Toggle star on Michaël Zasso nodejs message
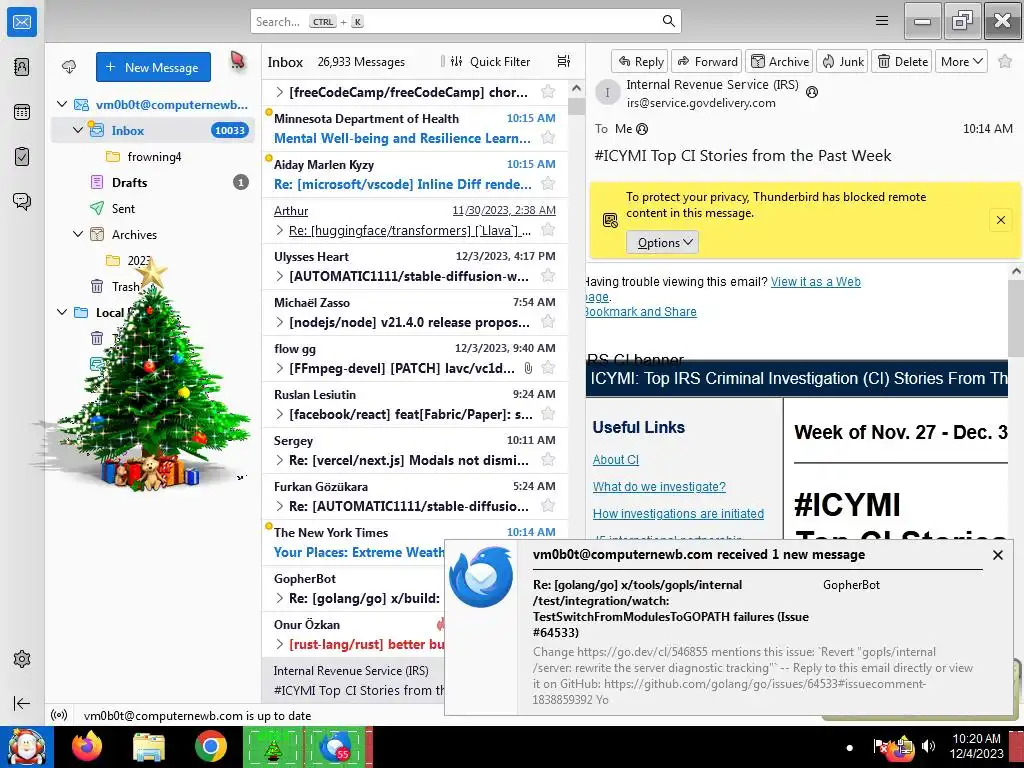 tap(548, 321)
